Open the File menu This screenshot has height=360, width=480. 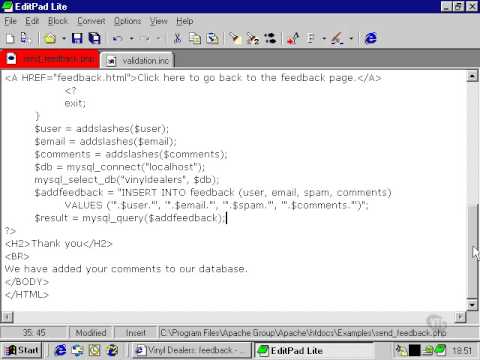tap(10, 21)
